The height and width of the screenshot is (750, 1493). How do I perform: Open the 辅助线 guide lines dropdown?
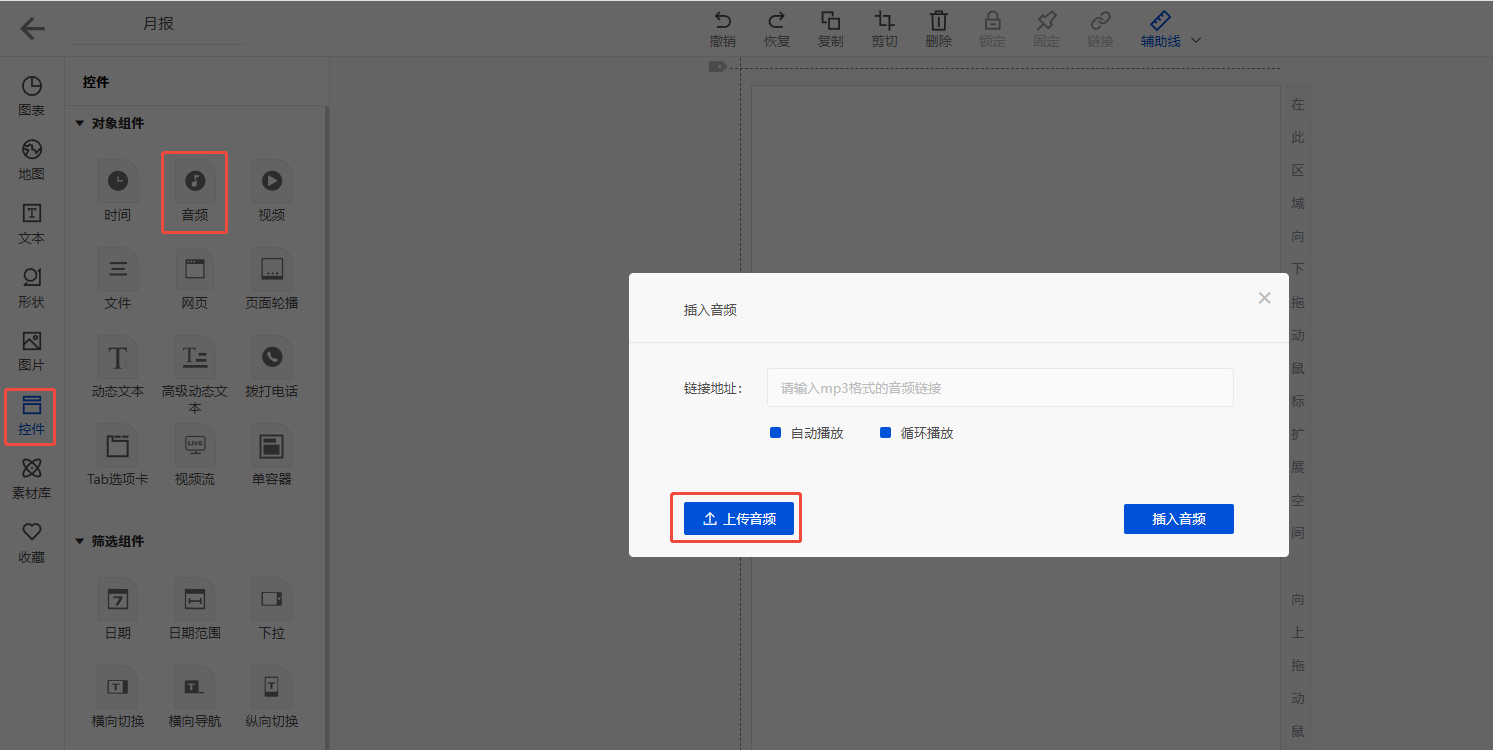[x=1170, y=30]
